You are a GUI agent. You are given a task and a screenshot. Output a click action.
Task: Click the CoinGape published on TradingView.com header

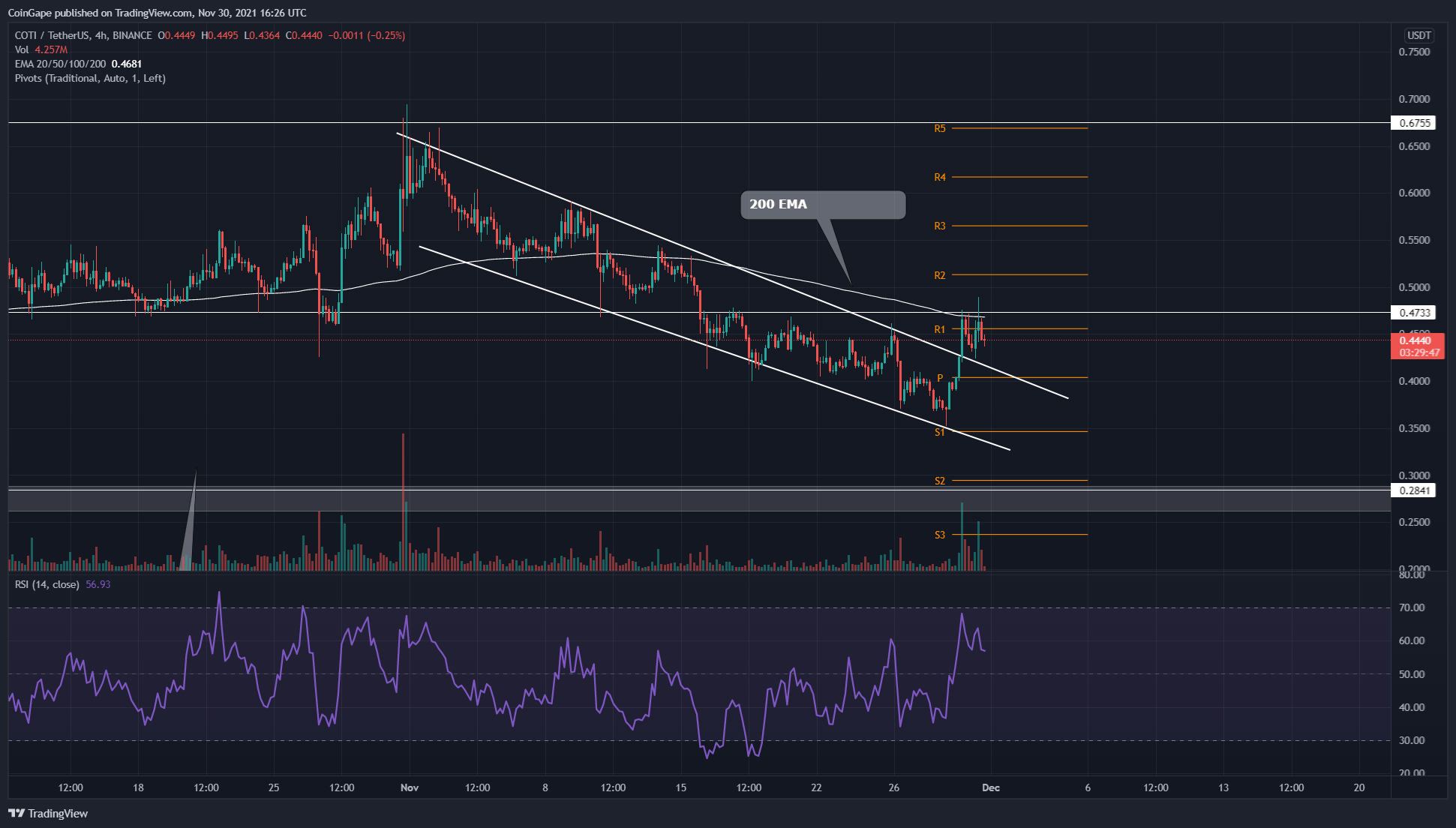(157, 13)
